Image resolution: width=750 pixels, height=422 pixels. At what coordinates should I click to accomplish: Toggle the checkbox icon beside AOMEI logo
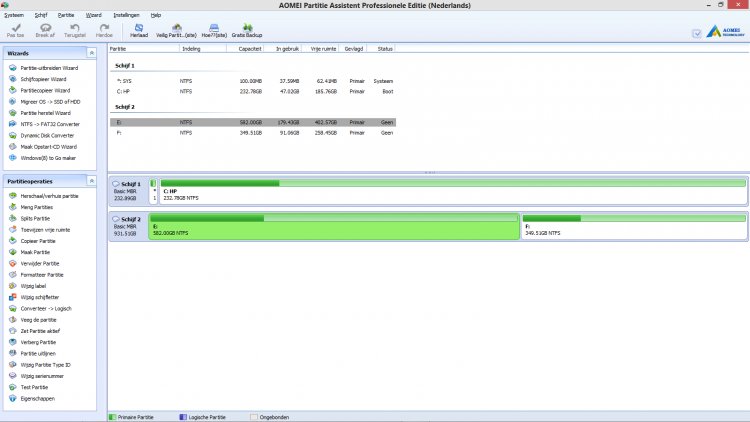pos(697,33)
